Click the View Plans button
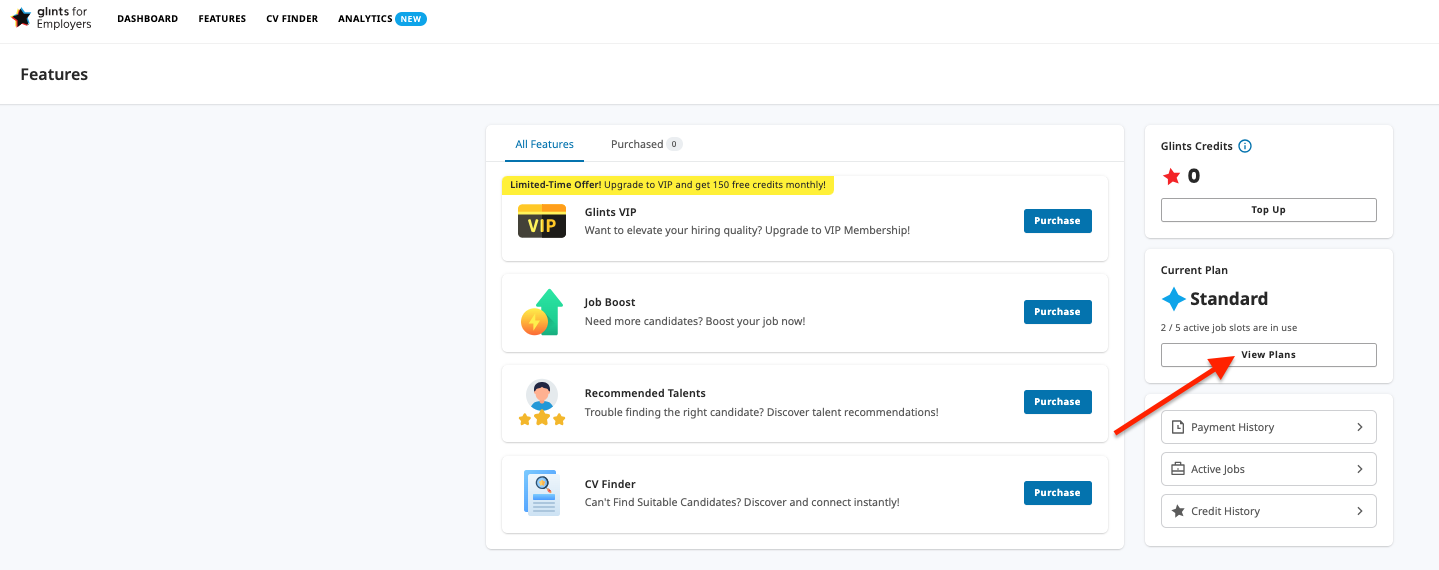Viewport: 1439px width, 570px height. 1268,355
